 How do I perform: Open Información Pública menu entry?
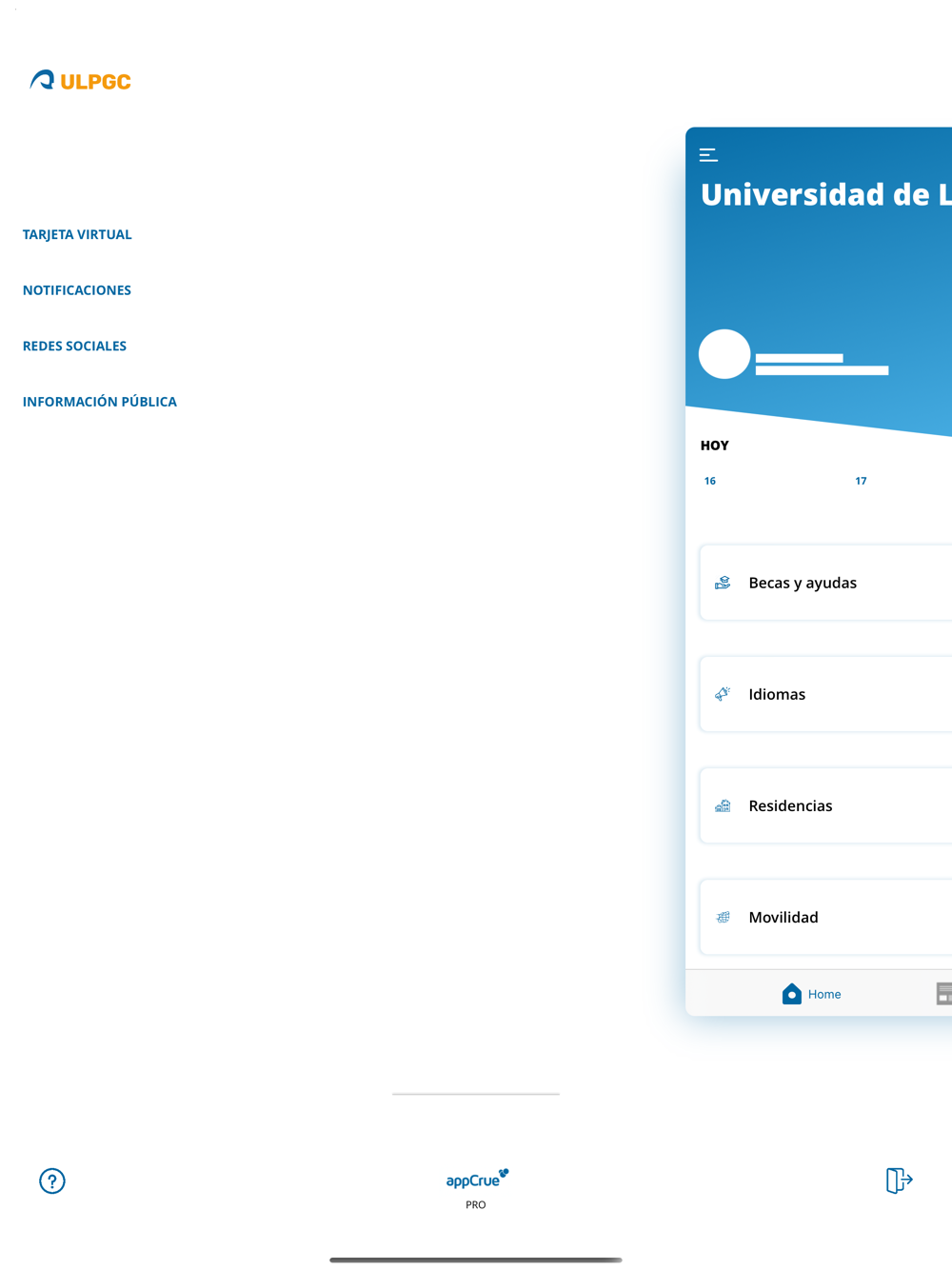click(100, 402)
